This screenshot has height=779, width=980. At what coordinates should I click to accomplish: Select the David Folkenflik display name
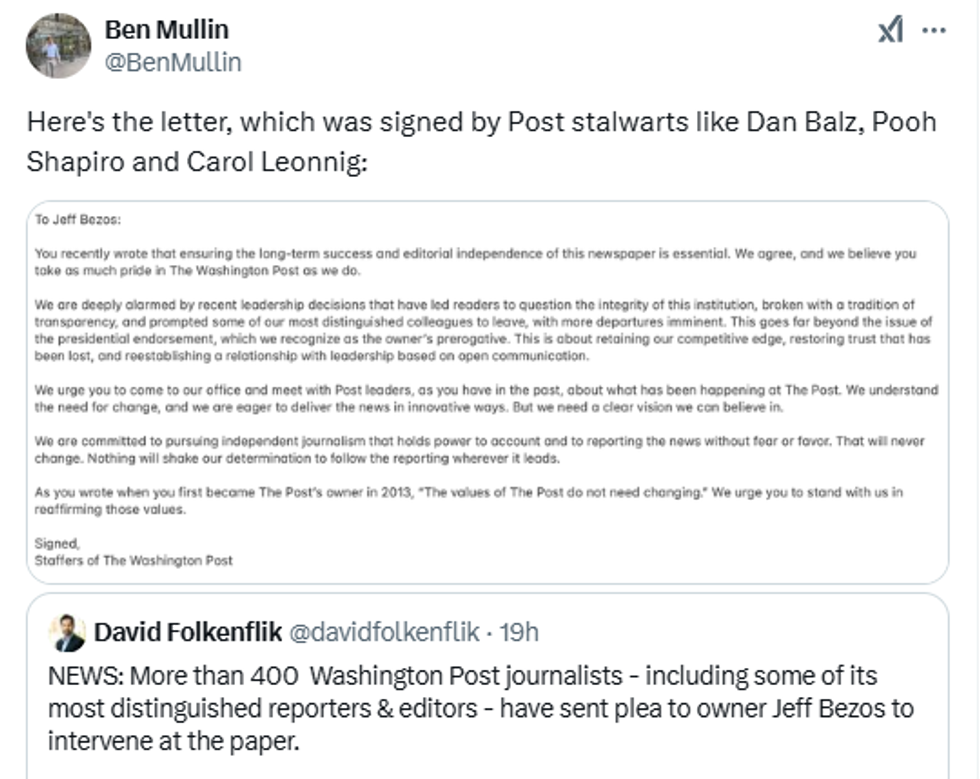(x=187, y=632)
